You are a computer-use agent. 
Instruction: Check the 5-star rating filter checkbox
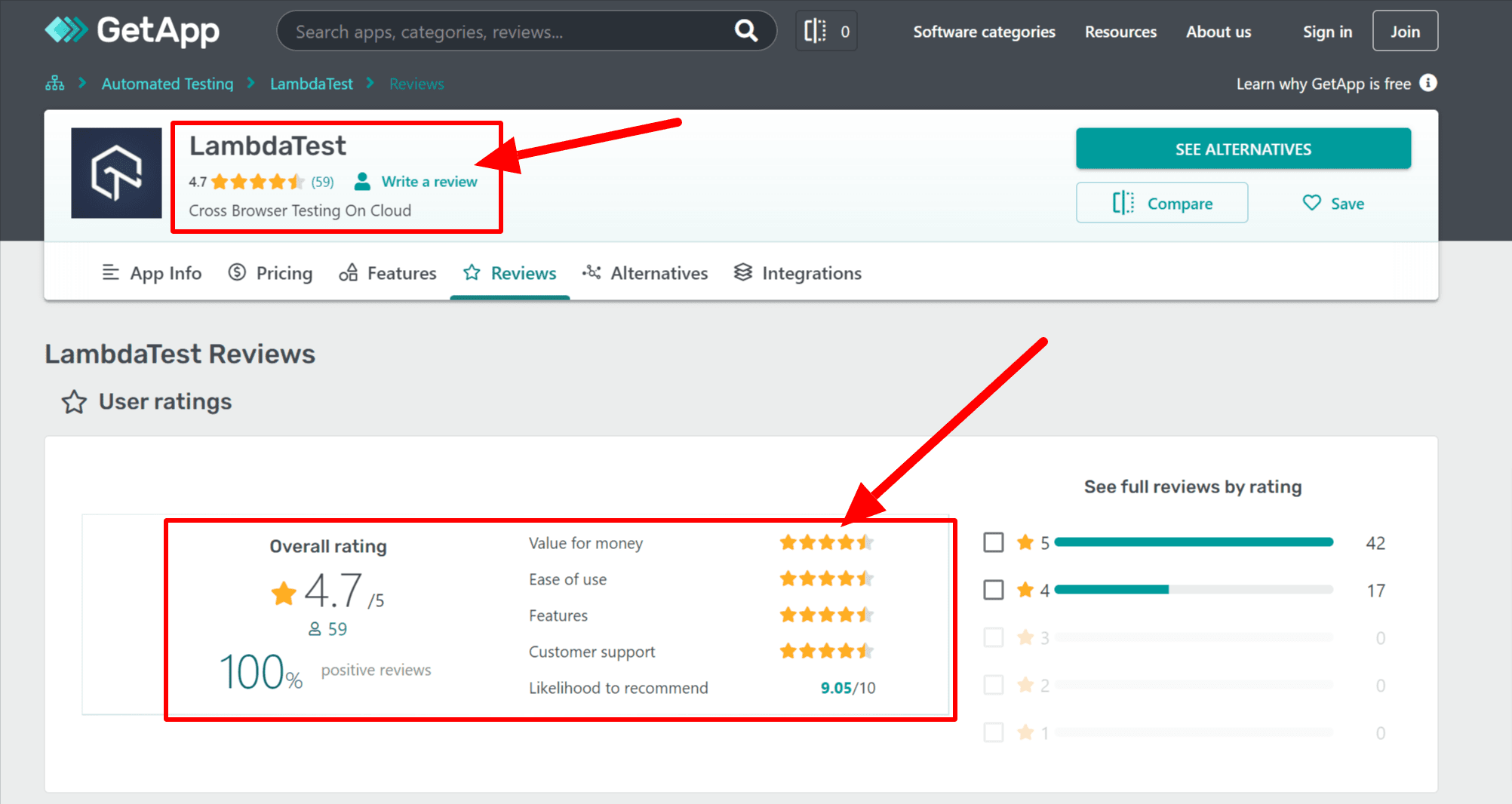coord(994,542)
